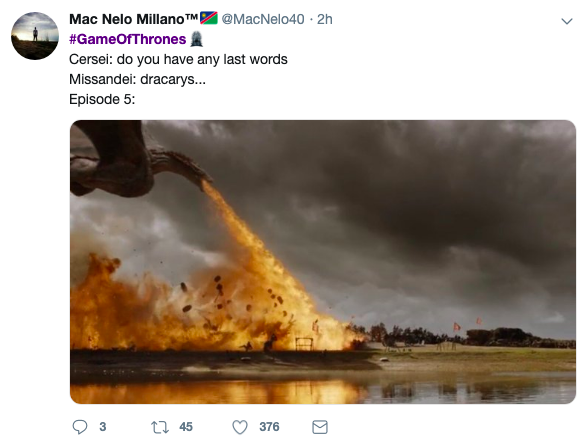Like the tweet with heart icon
The image size is (585, 444).
[240, 427]
